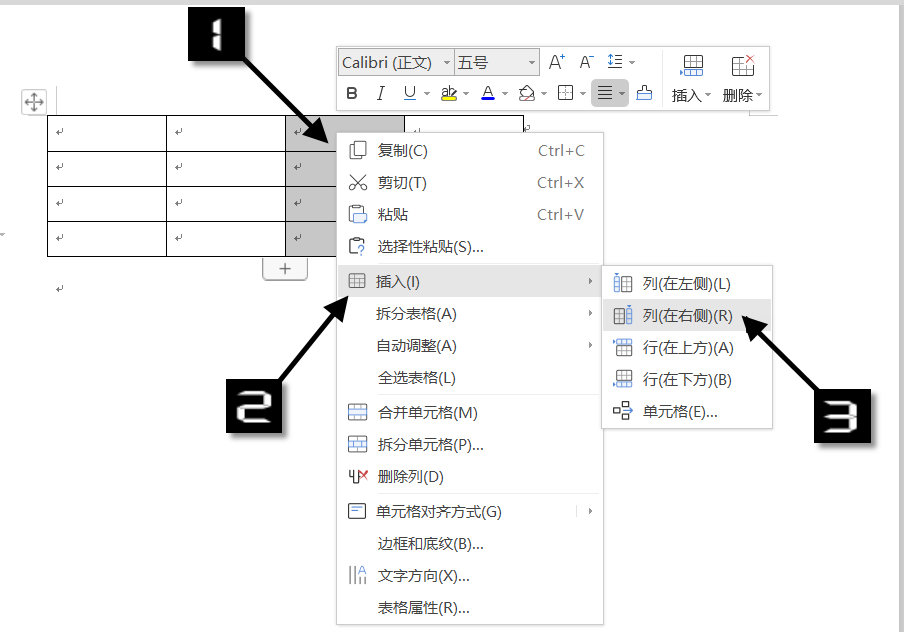904x632 pixels.
Task: Open line spacing icon
Action: (x=615, y=61)
